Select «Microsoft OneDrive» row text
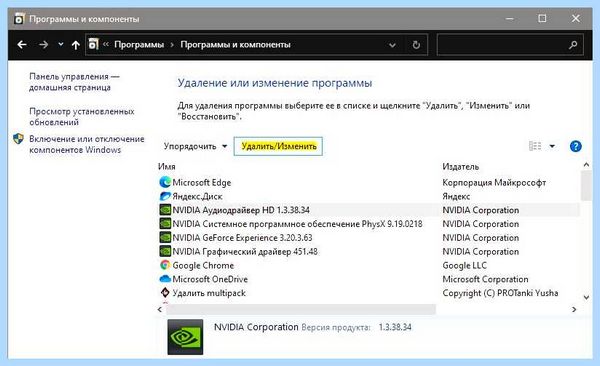This screenshot has width=600, height=366. click(210, 279)
